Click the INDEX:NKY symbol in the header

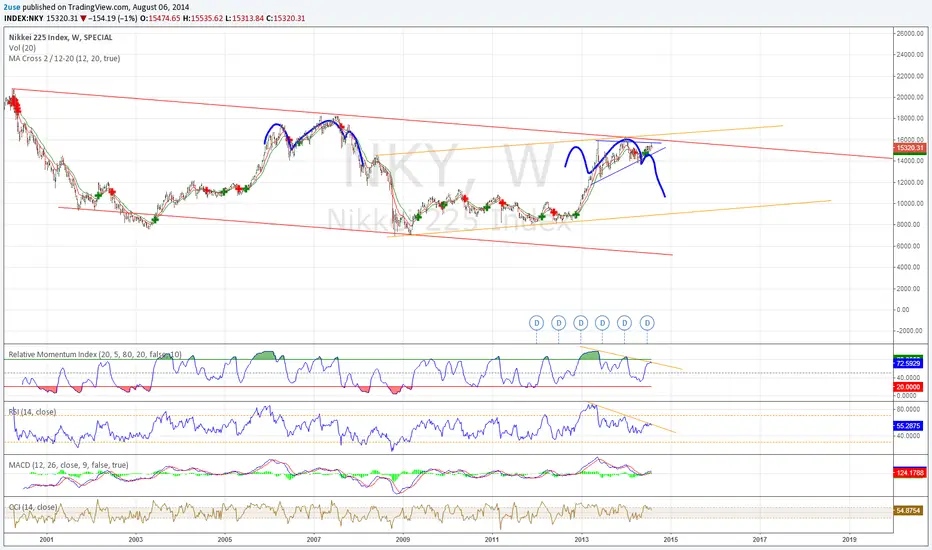[24, 18]
